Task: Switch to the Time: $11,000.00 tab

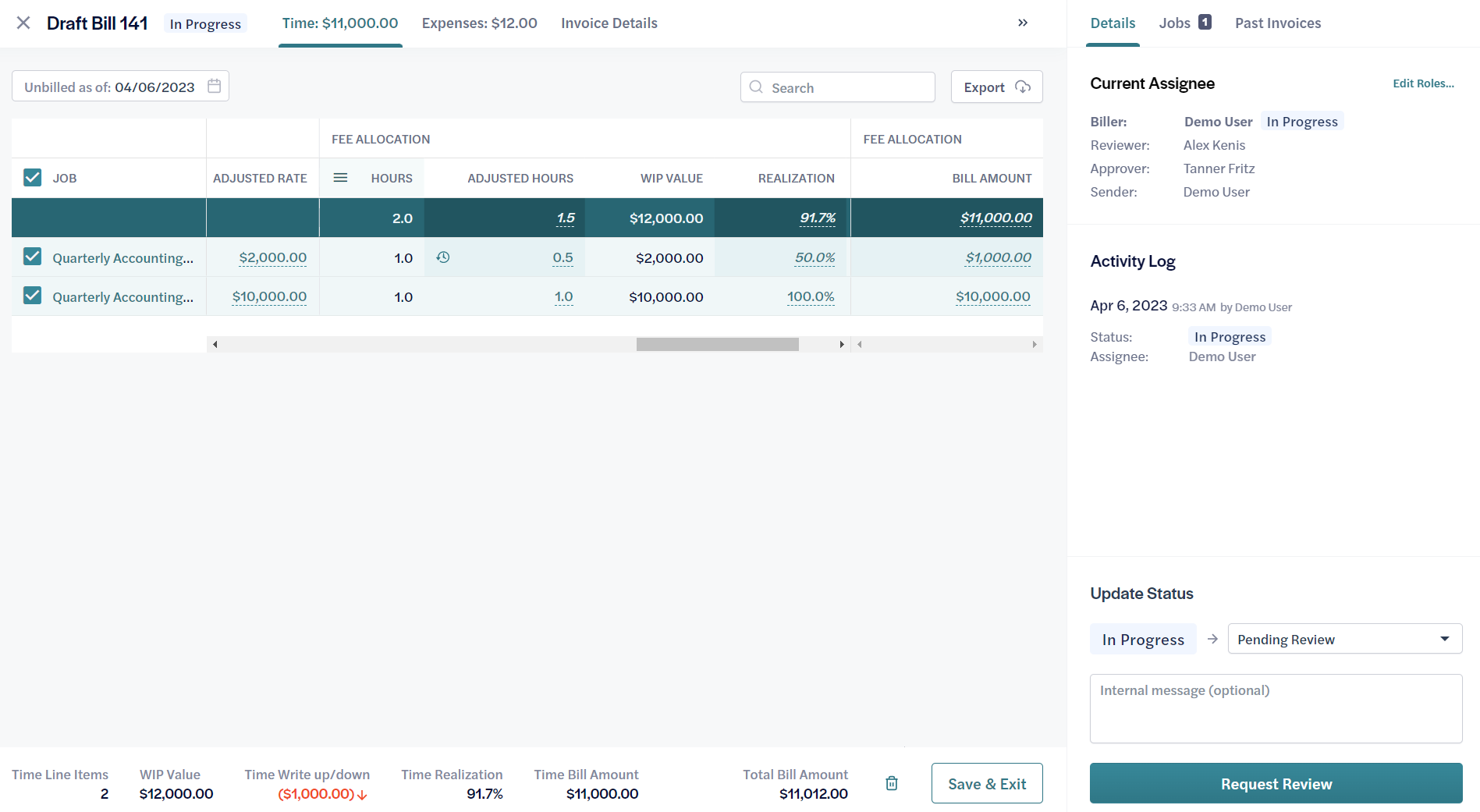Action: click(340, 23)
